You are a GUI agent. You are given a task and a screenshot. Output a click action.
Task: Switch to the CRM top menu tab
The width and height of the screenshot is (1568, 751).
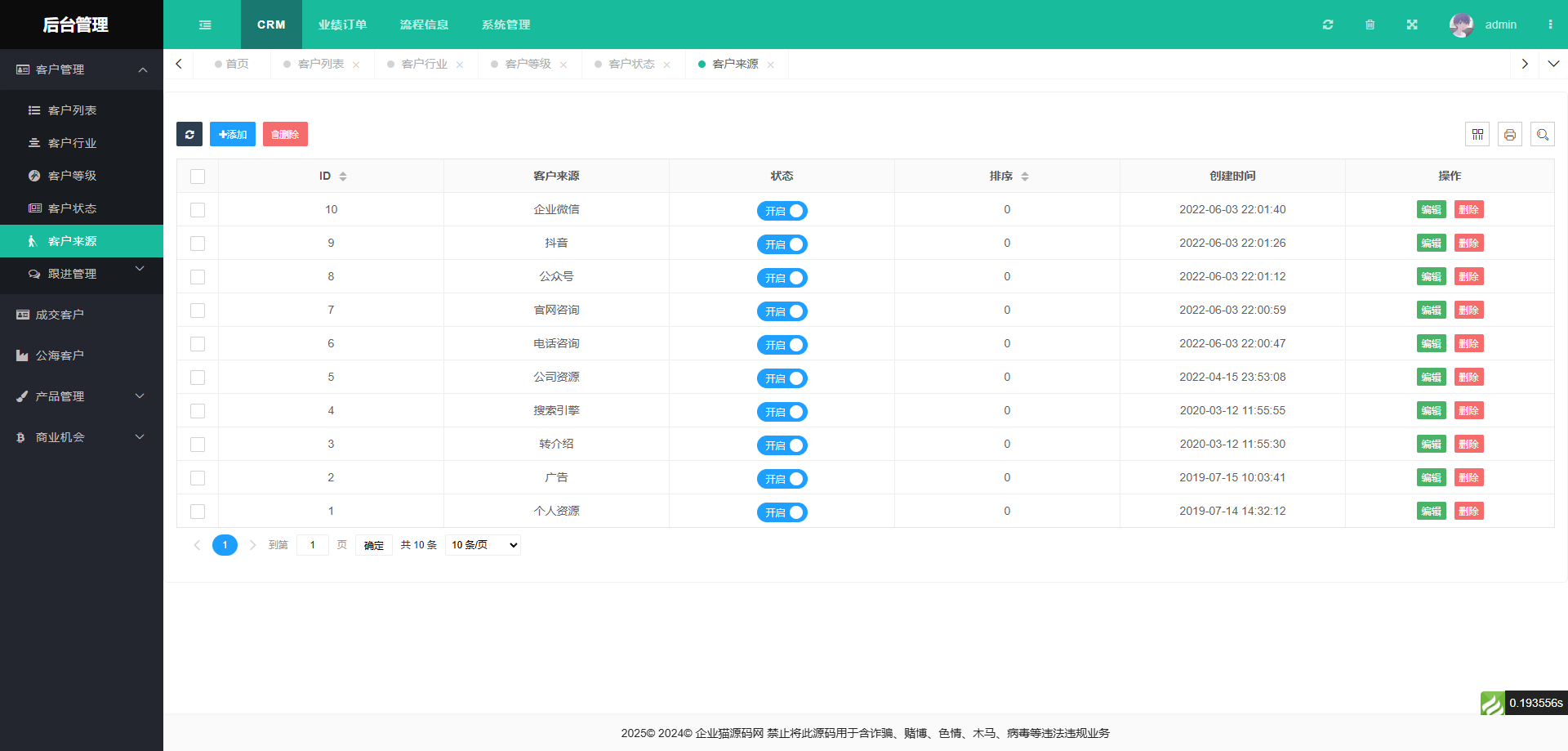tap(271, 25)
